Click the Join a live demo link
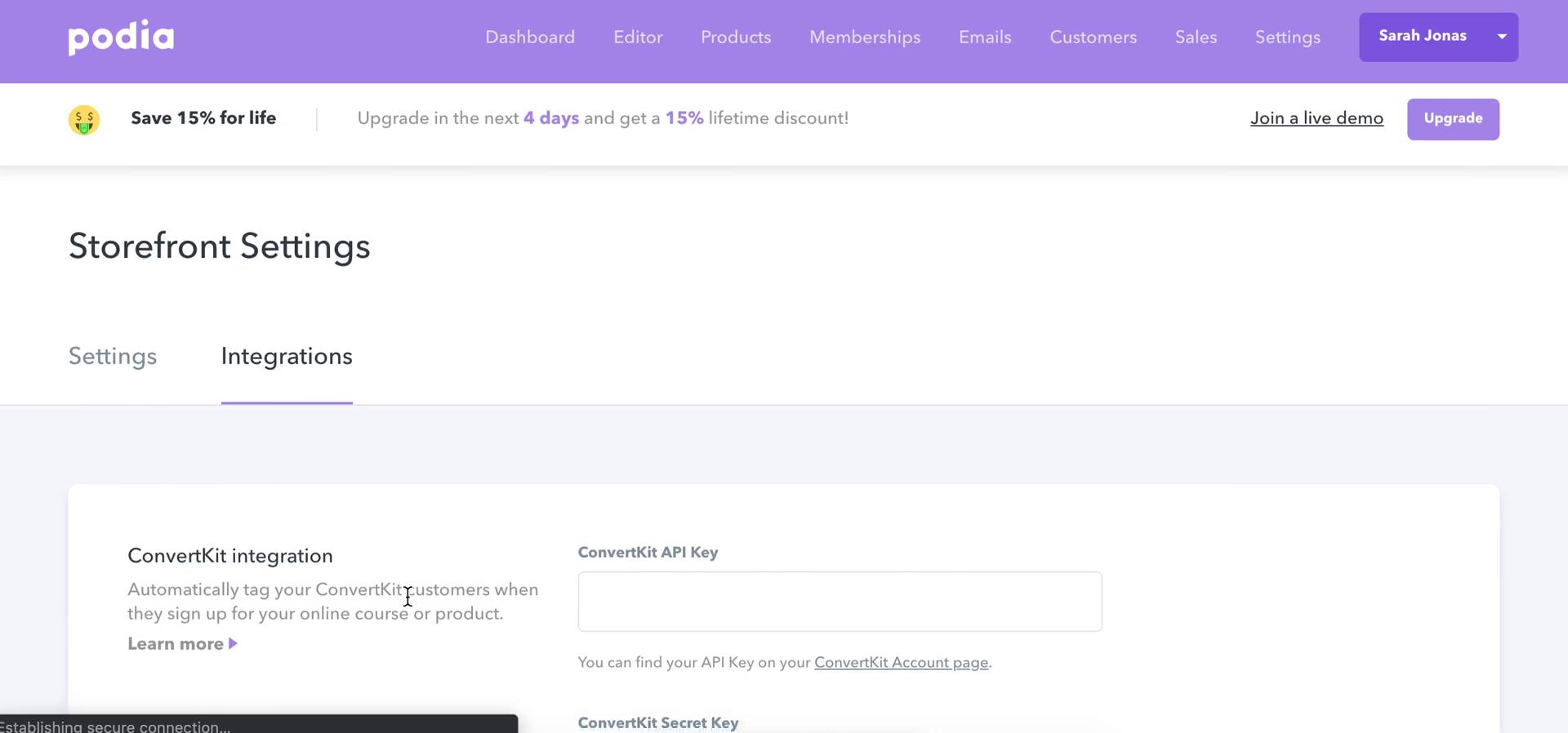This screenshot has width=1568, height=733. click(x=1316, y=118)
